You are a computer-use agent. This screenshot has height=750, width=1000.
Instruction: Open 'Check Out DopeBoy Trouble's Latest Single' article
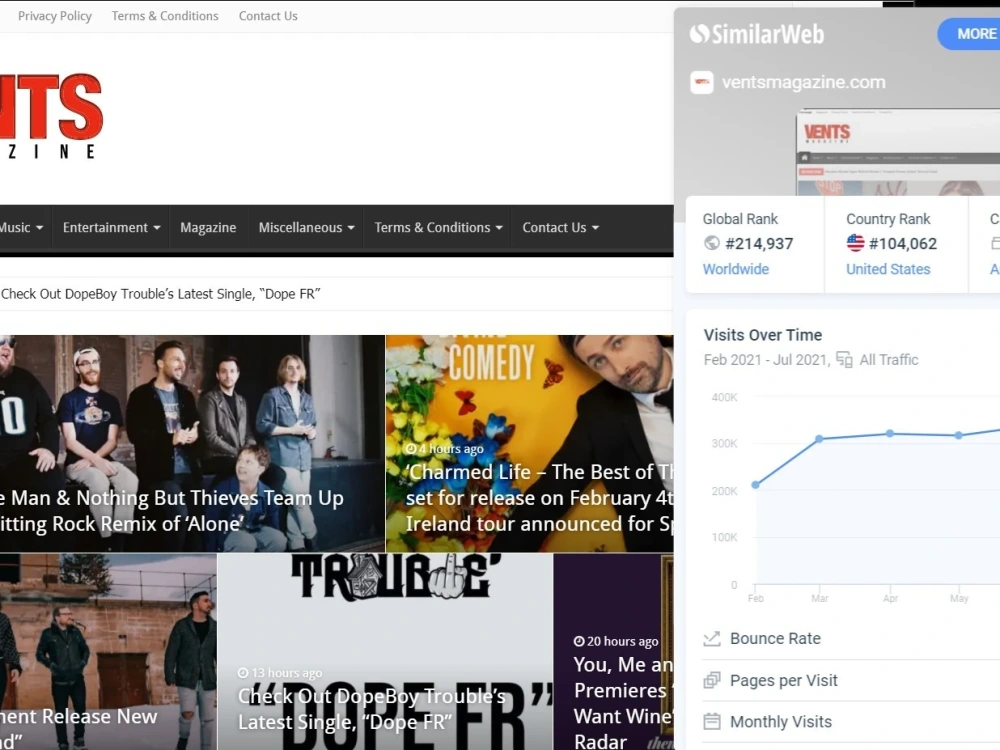coord(385,652)
